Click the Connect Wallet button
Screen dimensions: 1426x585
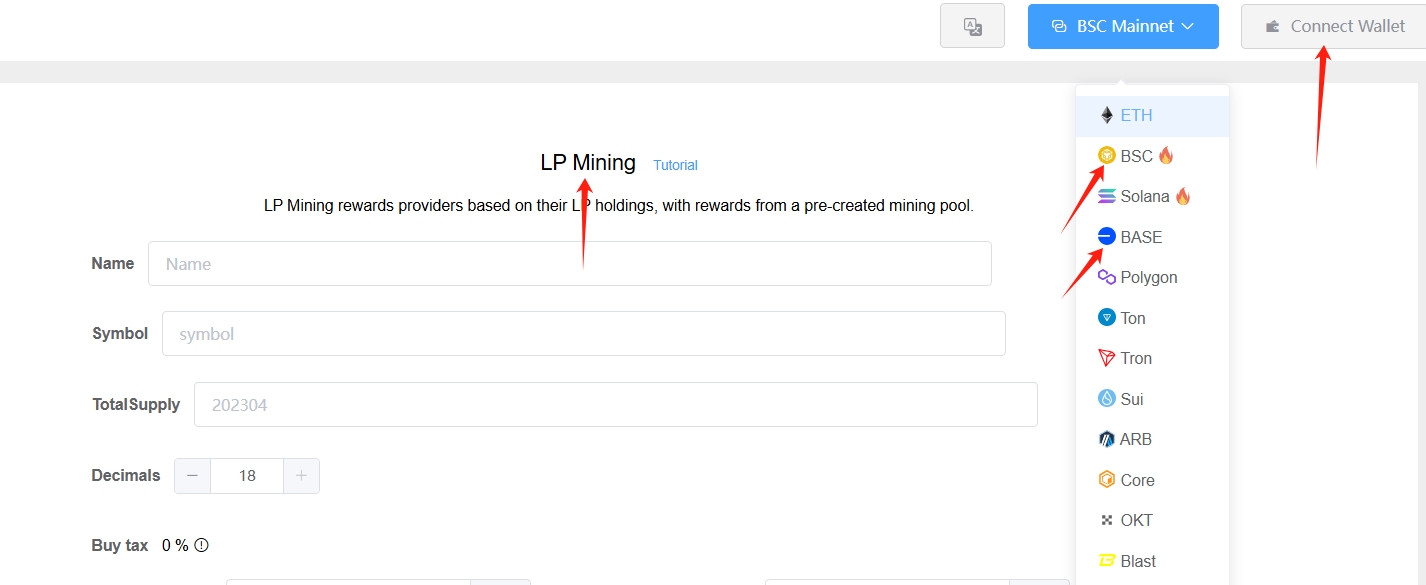(1334, 27)
